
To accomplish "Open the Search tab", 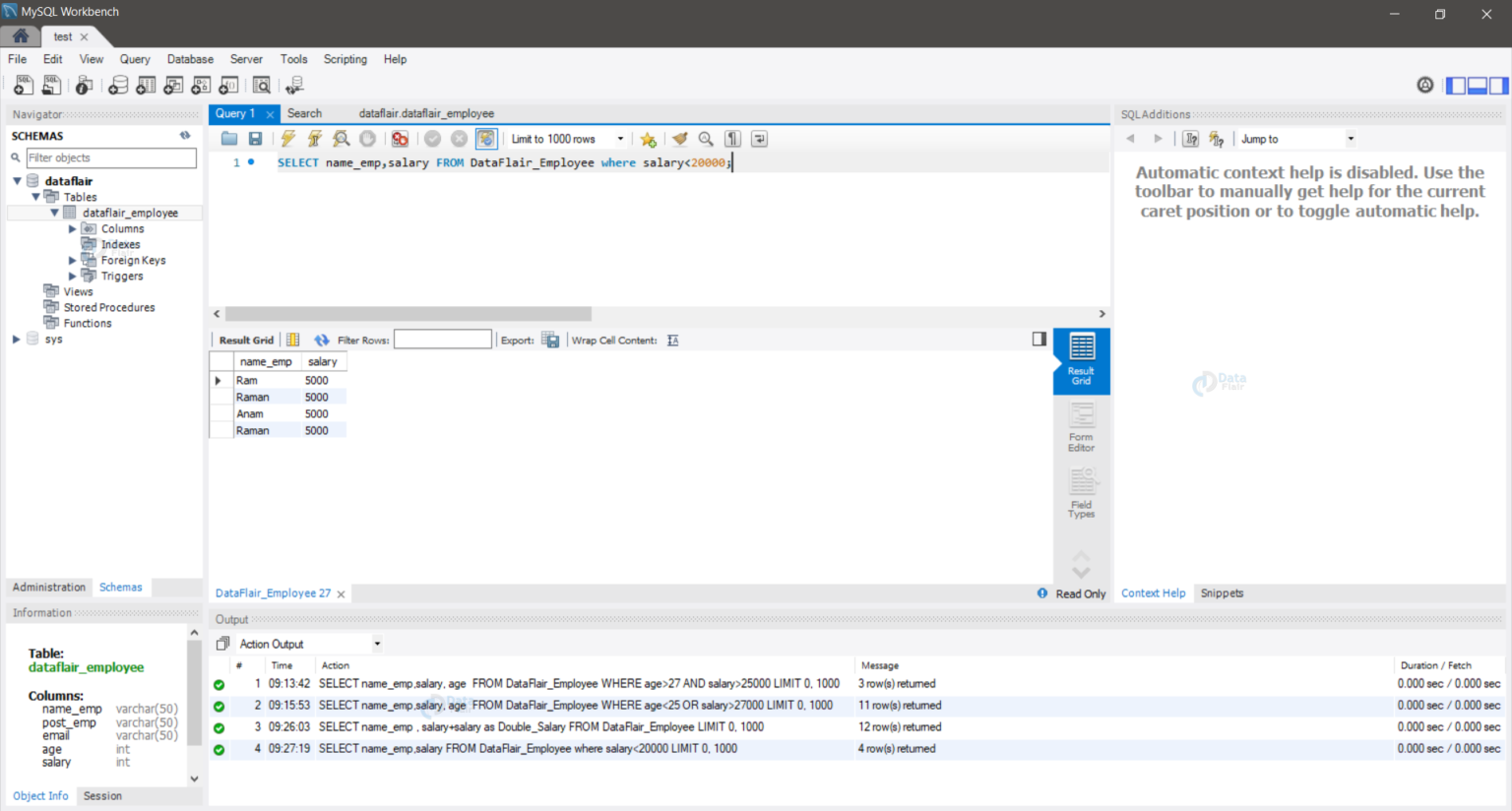I will [304, 113].
